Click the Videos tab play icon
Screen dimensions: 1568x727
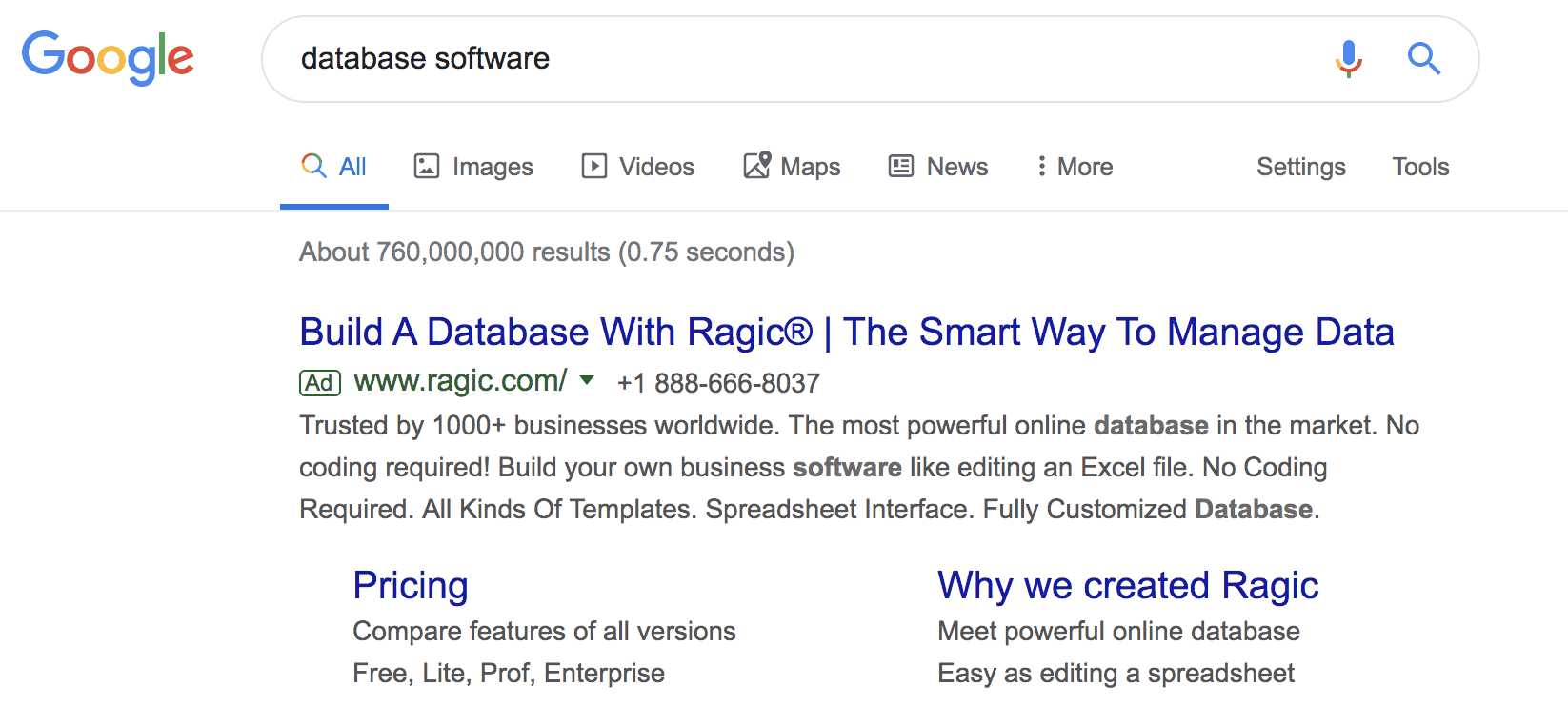pyautogui.click(x=593, y=166)
